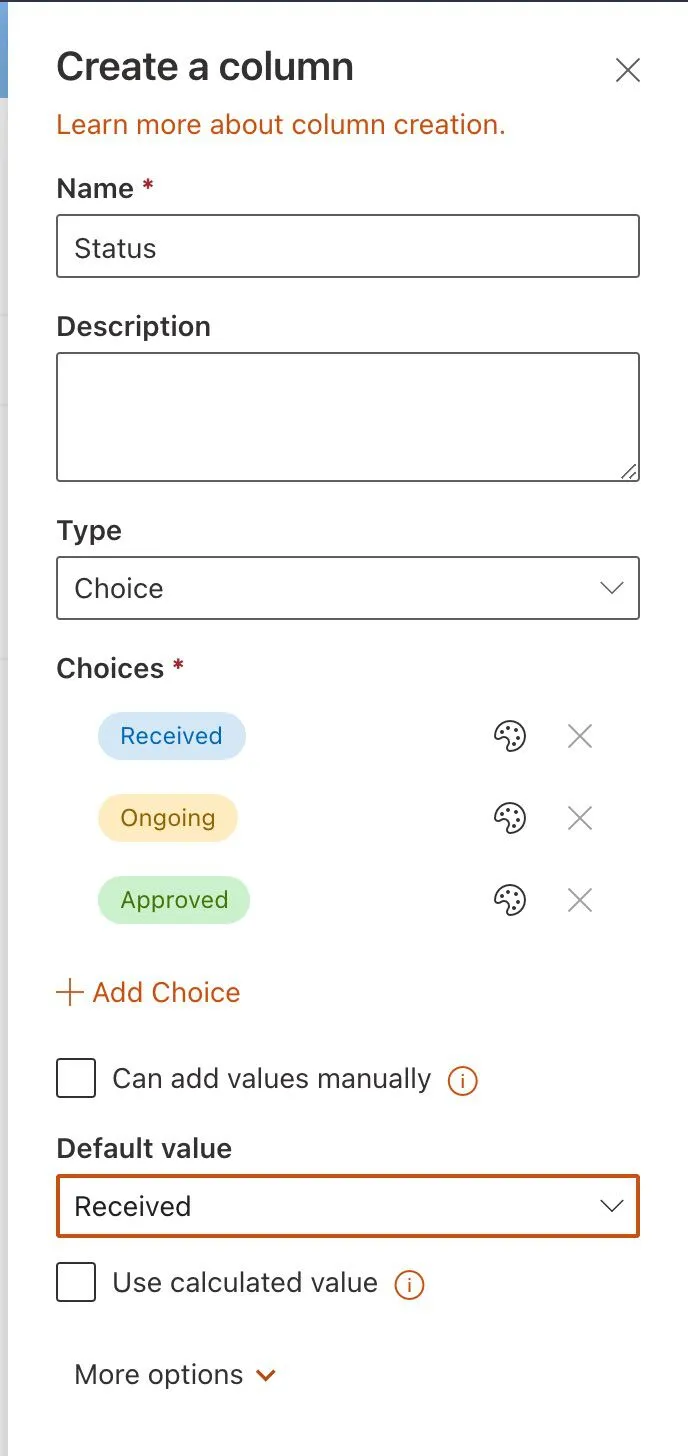
Task: Expand the Default value dropdown
Action: 347,1206
